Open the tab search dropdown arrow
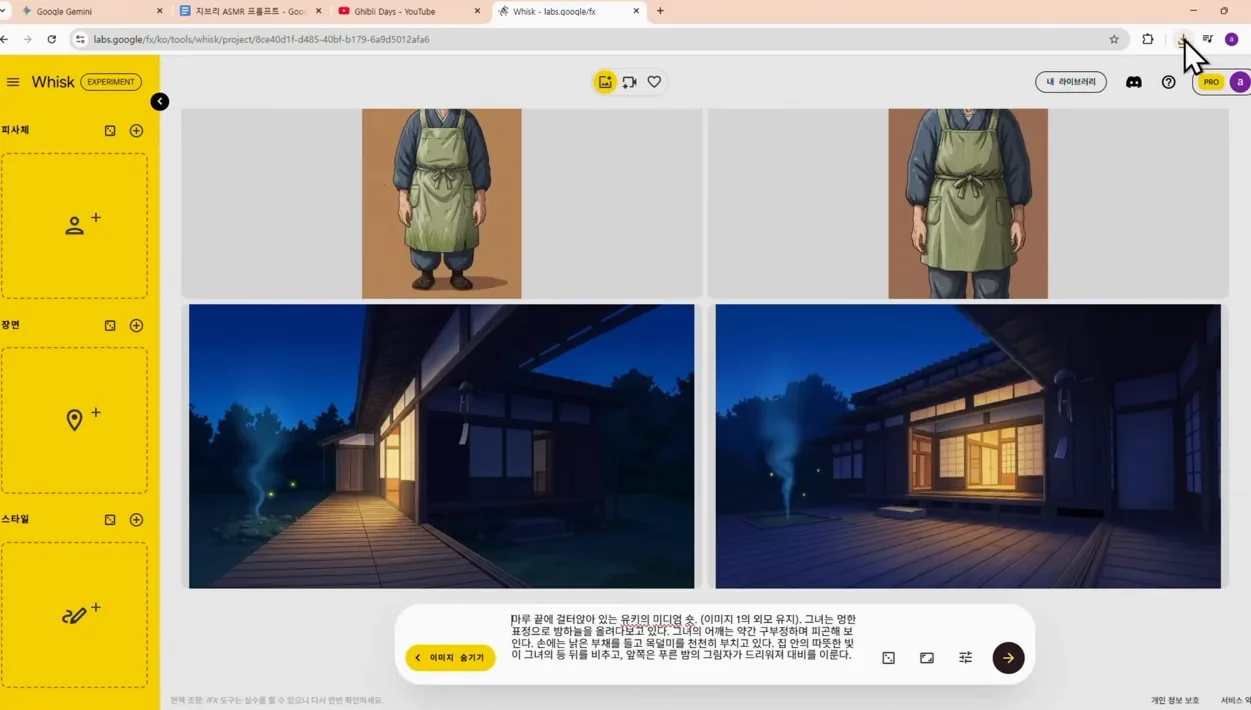The image size is (1251, 710). point(4,11)
